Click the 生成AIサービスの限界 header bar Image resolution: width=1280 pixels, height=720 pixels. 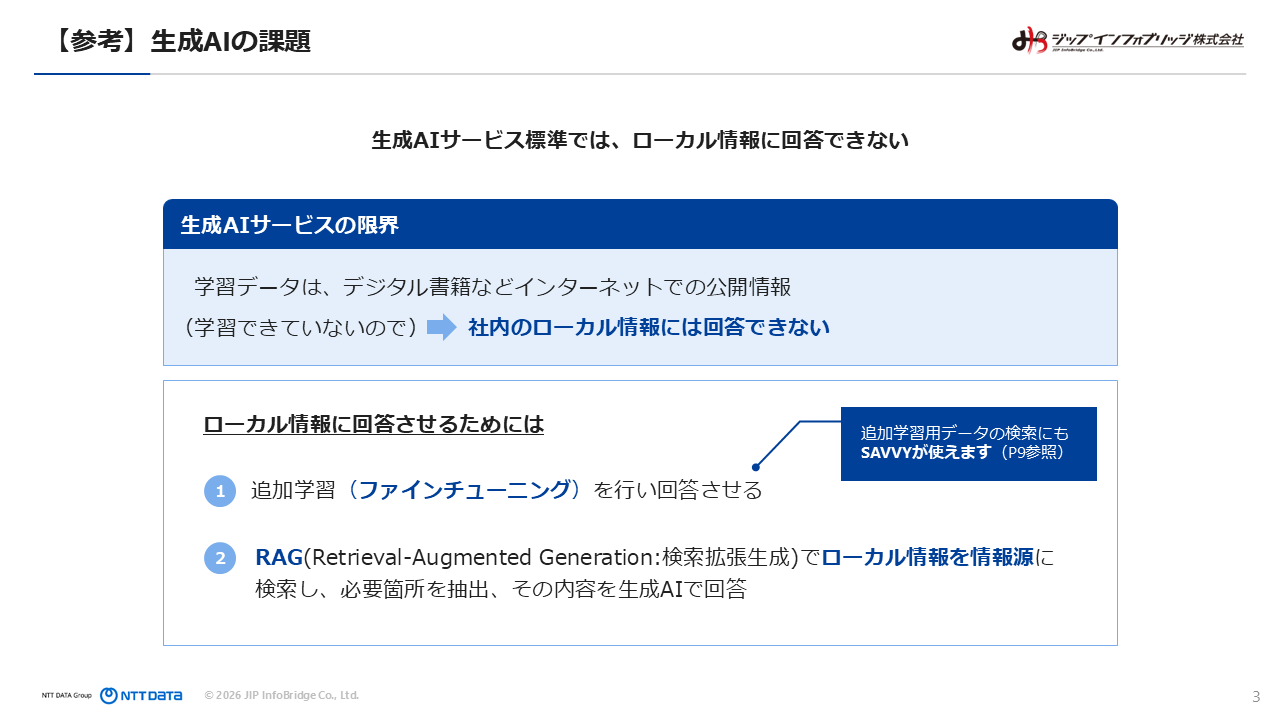[640, 225]
